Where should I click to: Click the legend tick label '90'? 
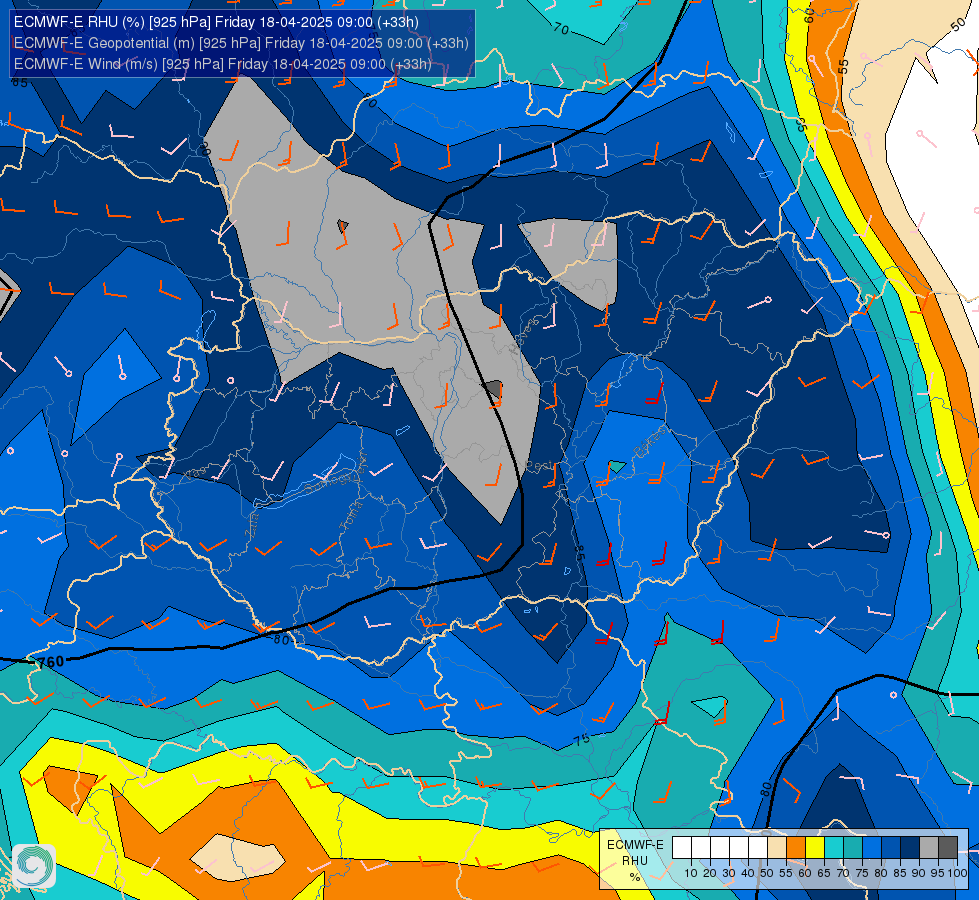(920, 873)
